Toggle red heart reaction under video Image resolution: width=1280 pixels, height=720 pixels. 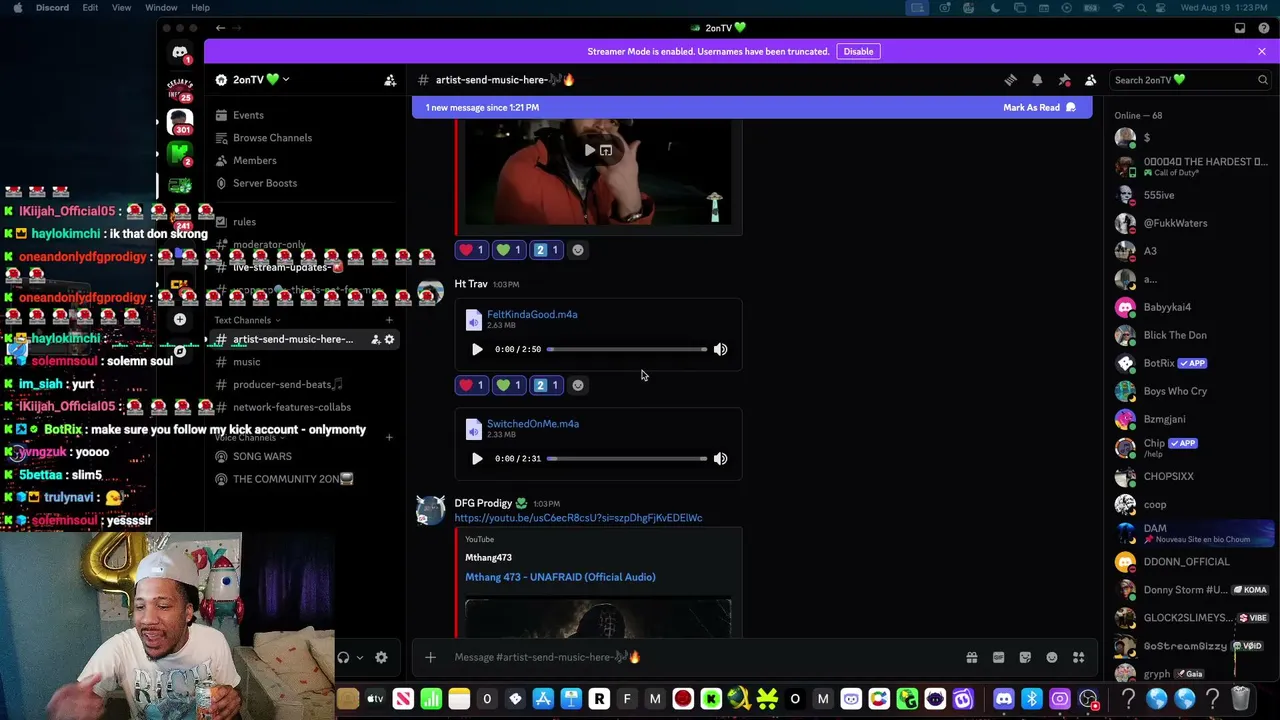pos(471,250)
